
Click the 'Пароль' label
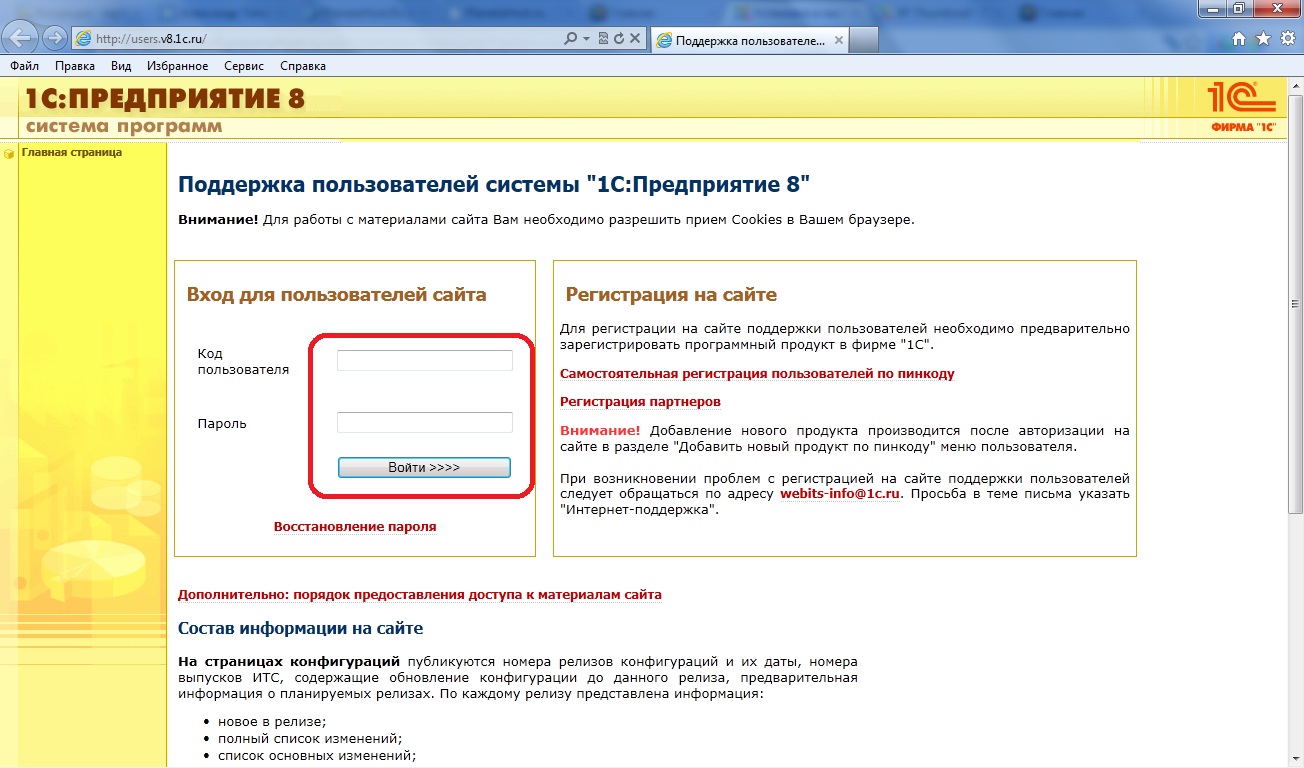click(x=222, y=423)
